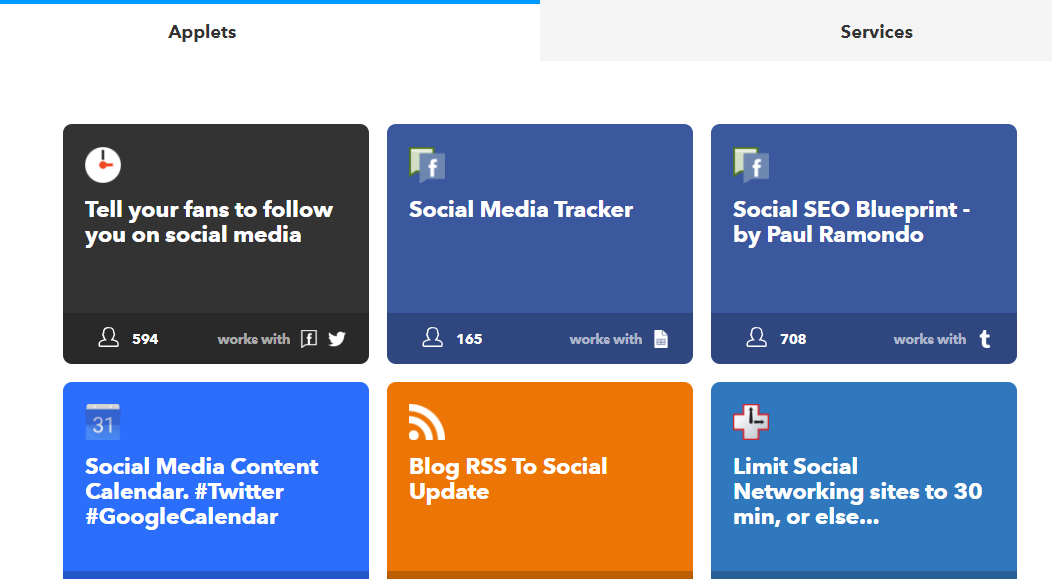1052x579 pixels.
Task: Click the RescueTime cross clock icon
Action: click(751, 422)
